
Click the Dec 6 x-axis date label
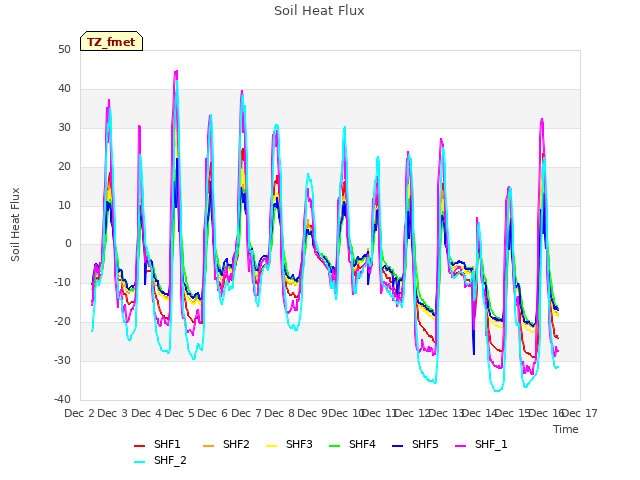(x=213, y=413)
